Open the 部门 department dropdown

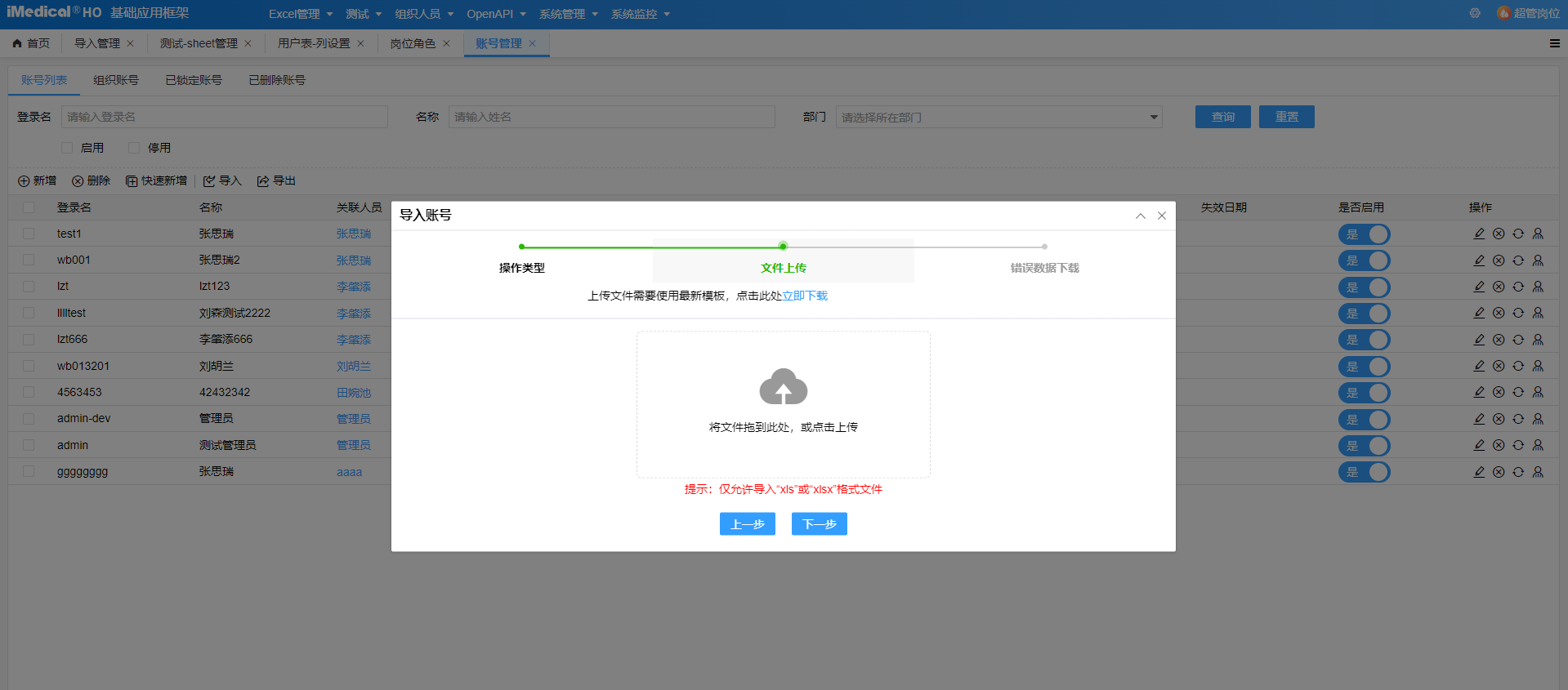(x=998, y=117)
